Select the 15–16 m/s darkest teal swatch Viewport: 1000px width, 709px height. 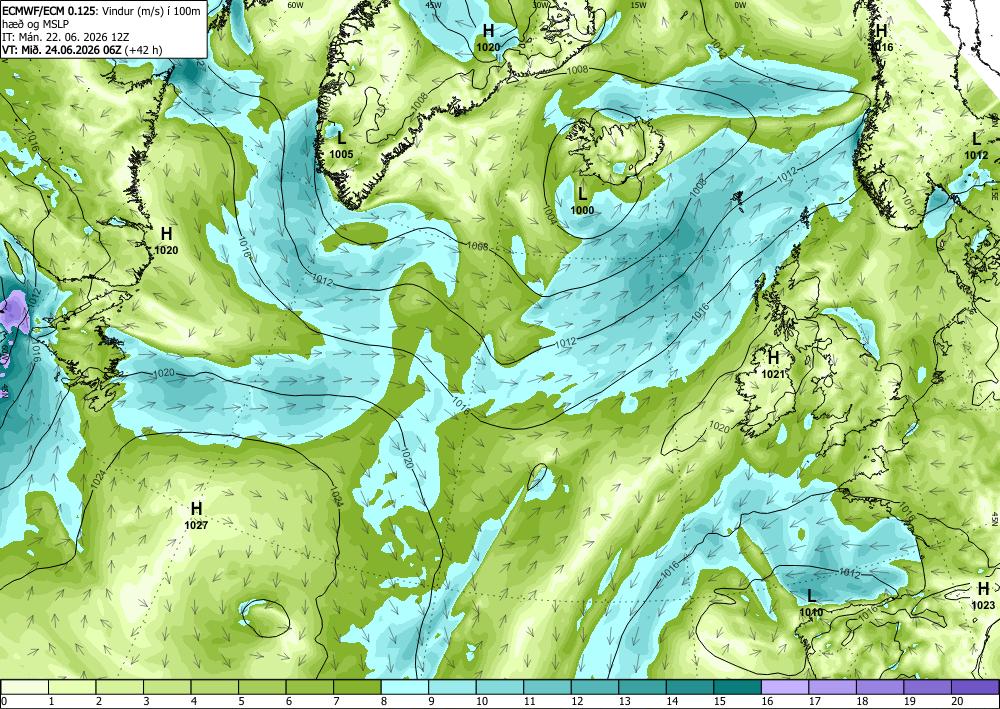(737, 687)
